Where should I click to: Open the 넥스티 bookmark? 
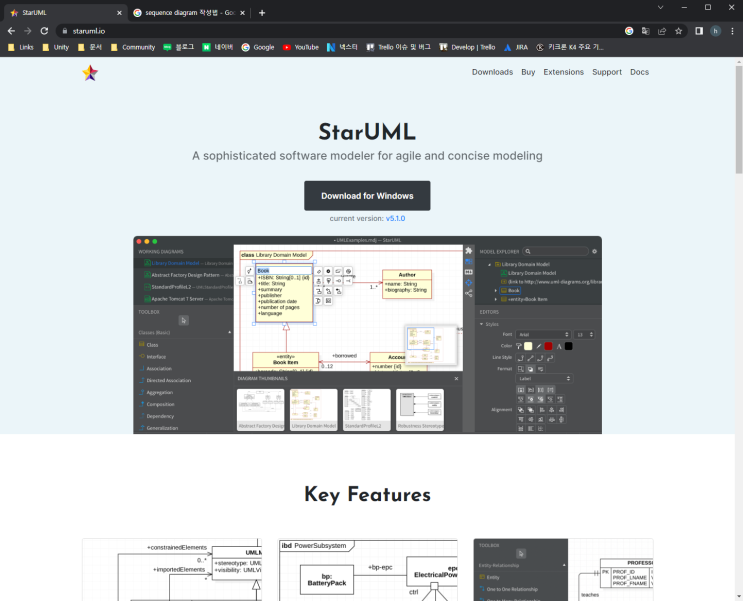coord(342,47)
